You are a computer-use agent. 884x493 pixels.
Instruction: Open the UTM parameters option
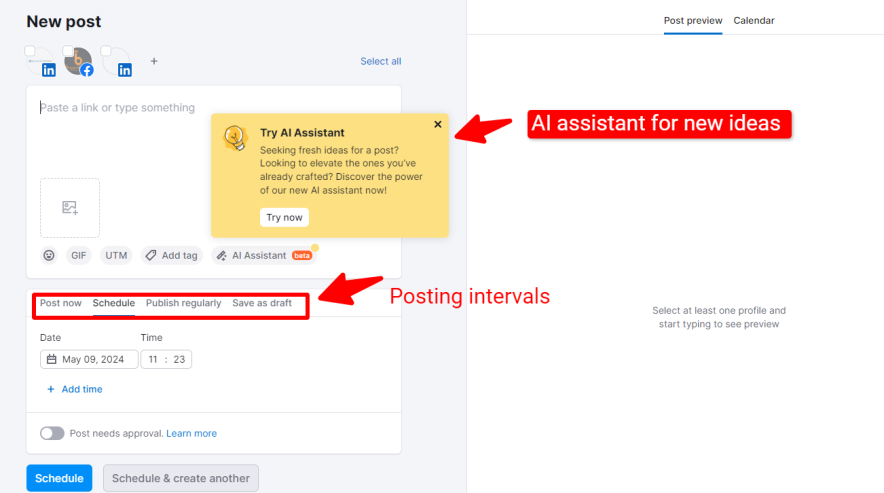(117, 255)
